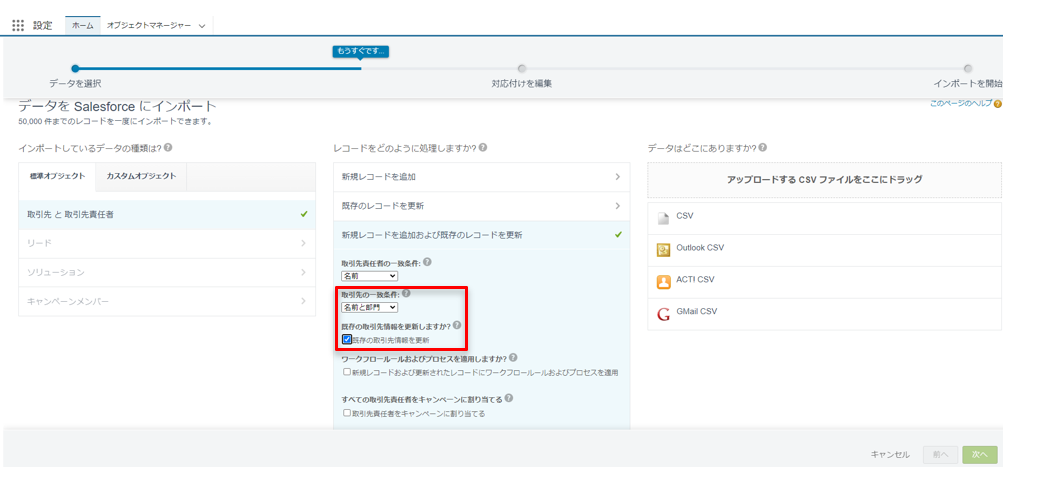Click the 次へ button

click(980, 455)
